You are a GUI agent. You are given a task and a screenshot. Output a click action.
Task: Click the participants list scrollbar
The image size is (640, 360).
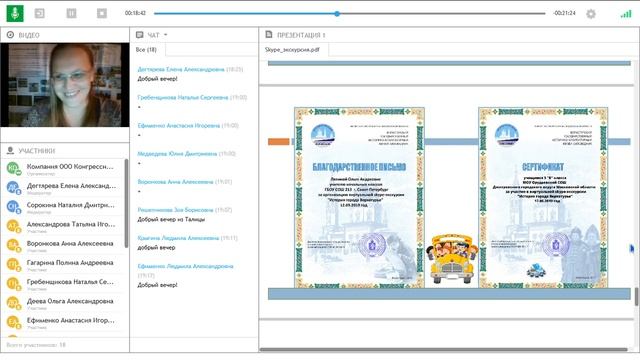(126, 203)
